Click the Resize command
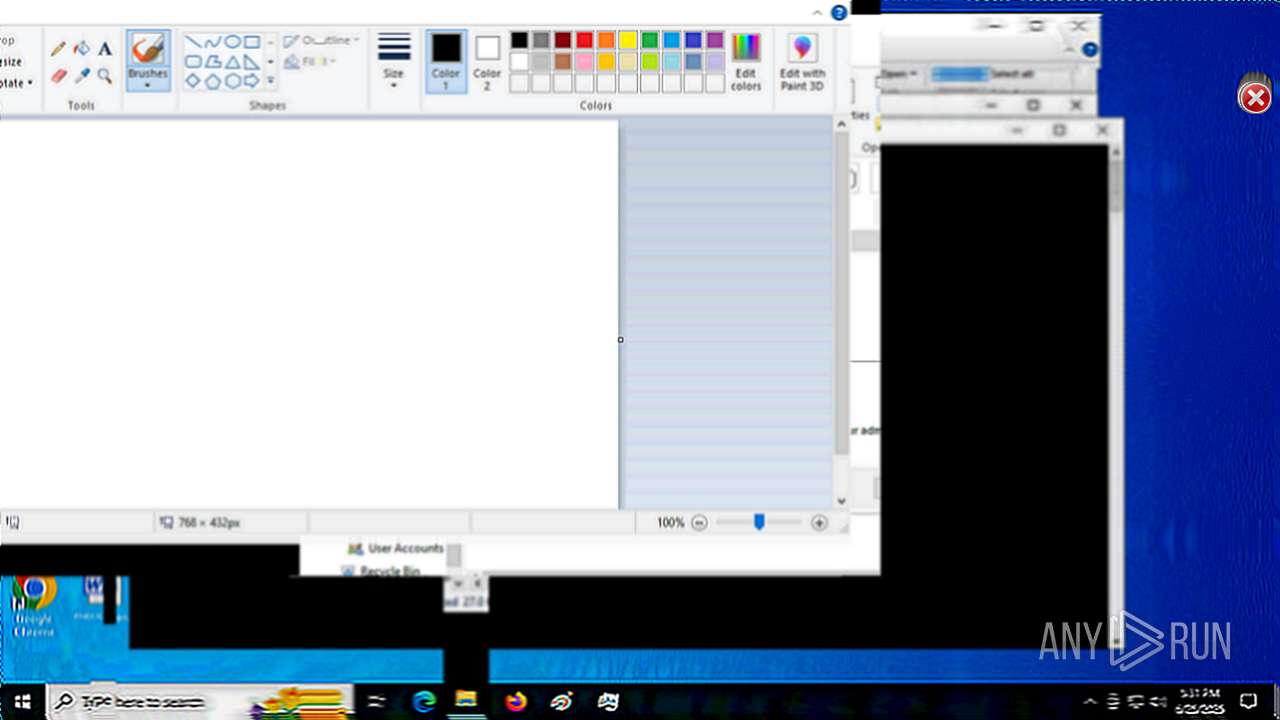This screenshot has height=720, width=1280. tap(11, 62)
